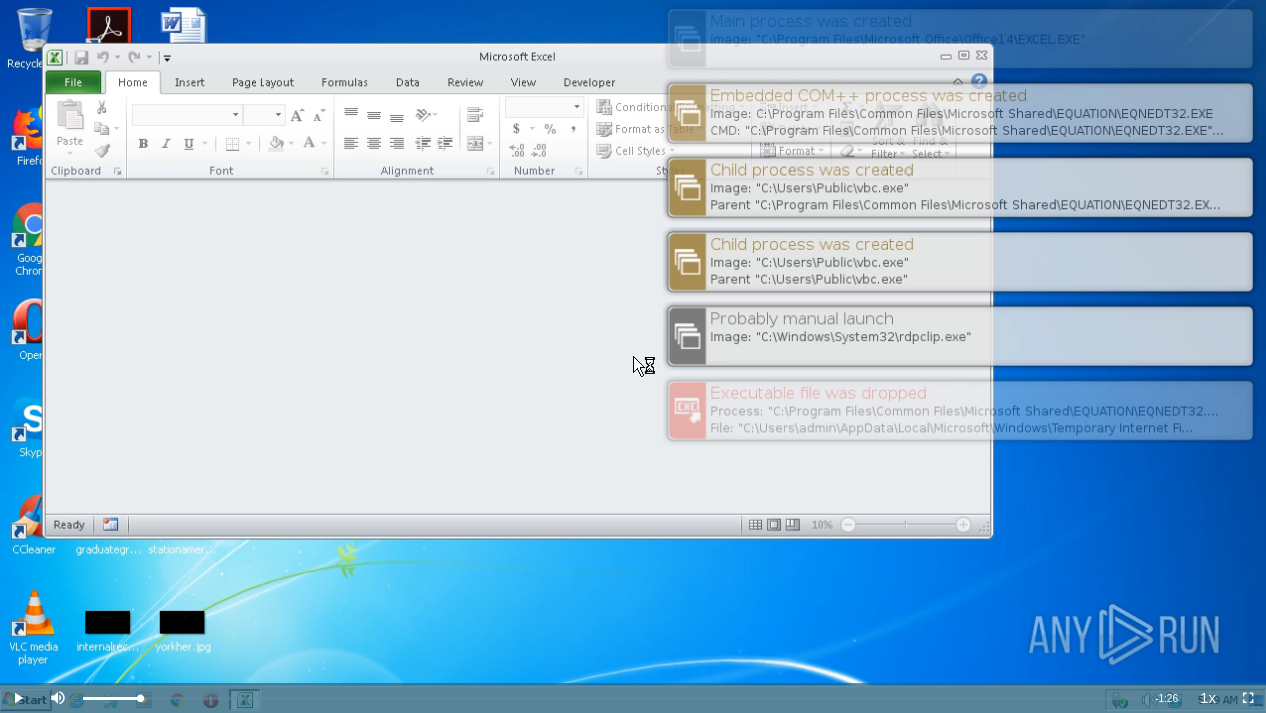The width and height of the screenshot is (1266, 713).
Task: Click the Fill Color bucket icon
Action: (x=276, y=144)
